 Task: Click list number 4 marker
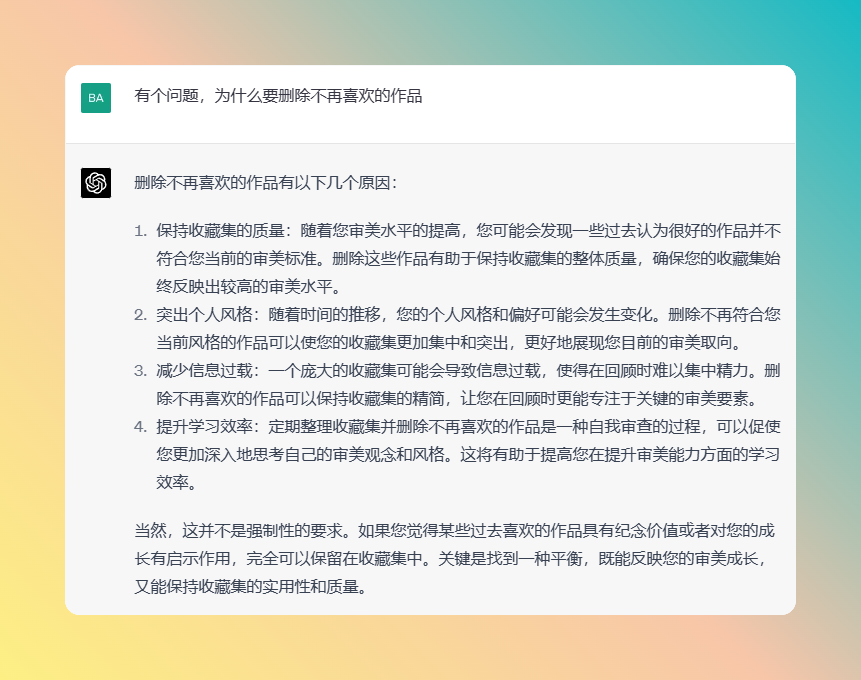[x=140, y=426]
